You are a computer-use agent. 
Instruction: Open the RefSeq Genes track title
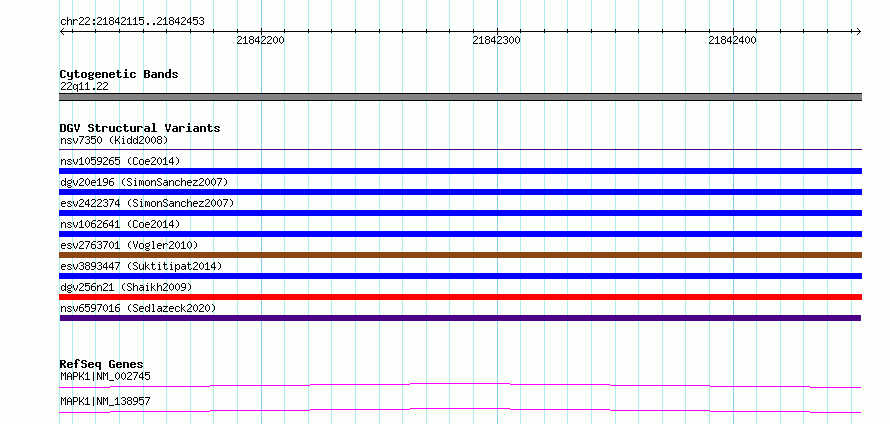102,364
